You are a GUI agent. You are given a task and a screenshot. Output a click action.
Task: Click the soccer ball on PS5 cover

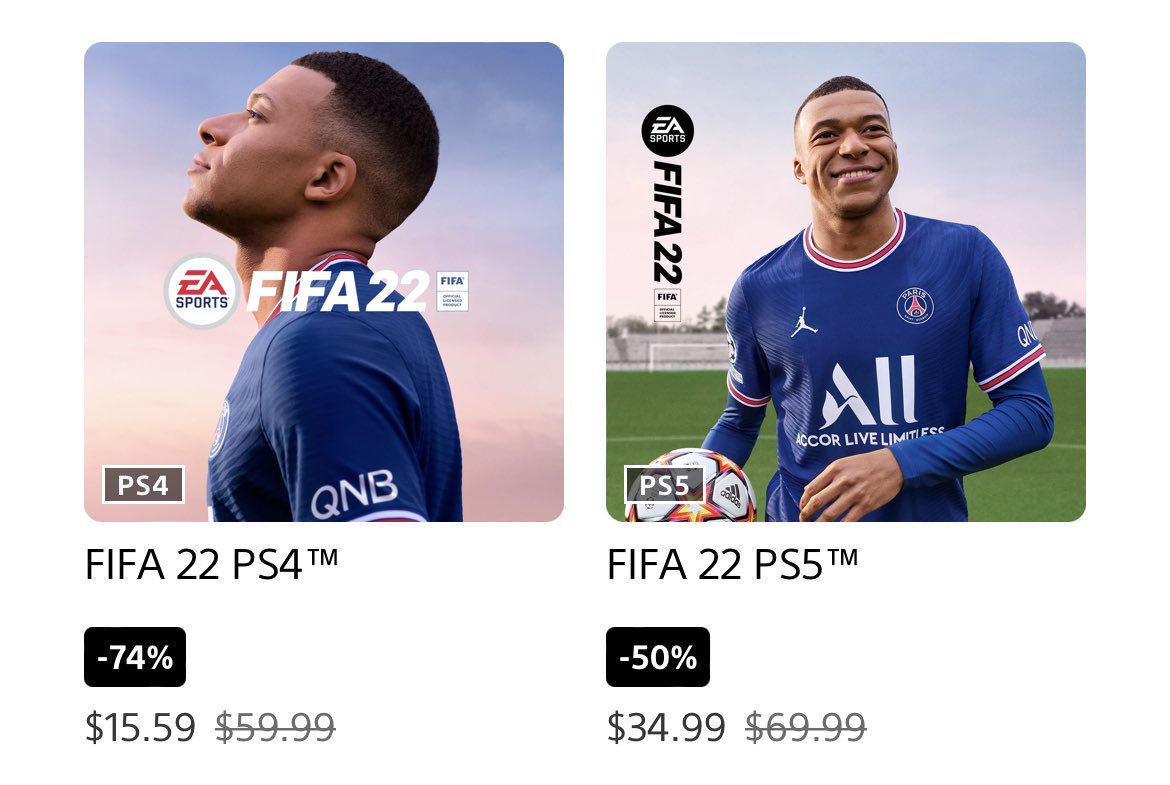point(691,486)
